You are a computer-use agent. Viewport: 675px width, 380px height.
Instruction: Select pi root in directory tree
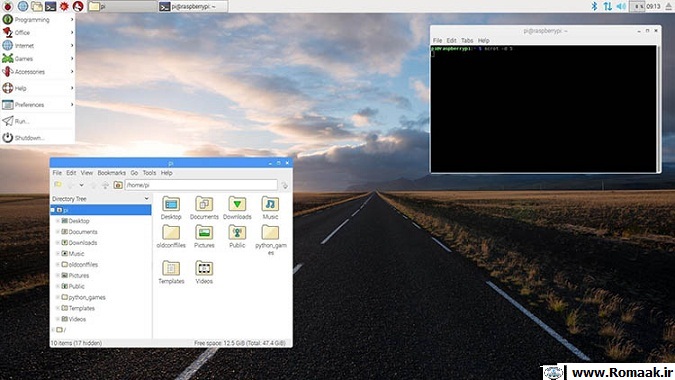pos(101,210)
